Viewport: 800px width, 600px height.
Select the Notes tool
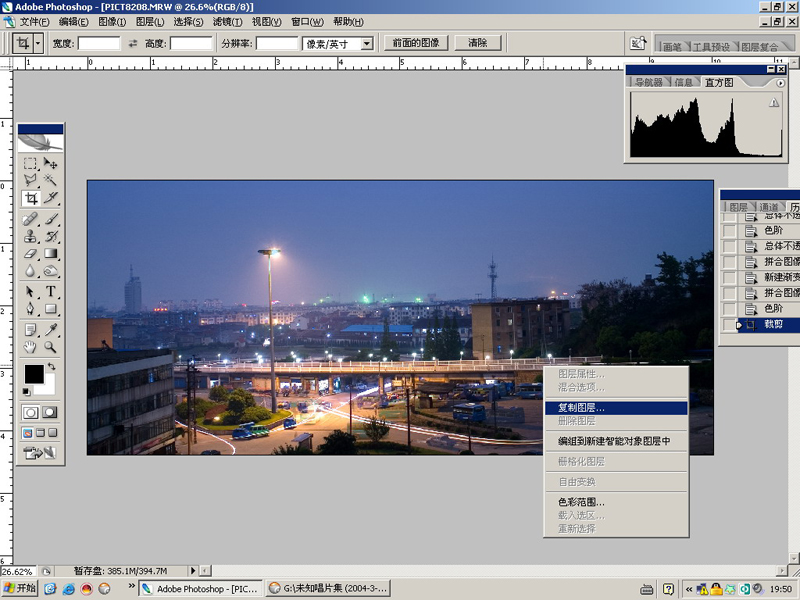[x=30, y=330]
